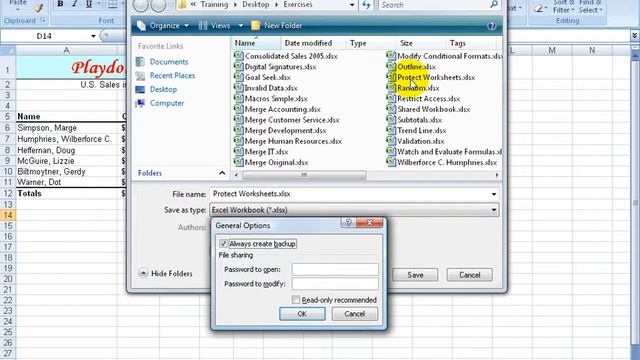Click Cancel in General Options dialog
Viewport: 640px width, 360px height.
coord(354,314)
